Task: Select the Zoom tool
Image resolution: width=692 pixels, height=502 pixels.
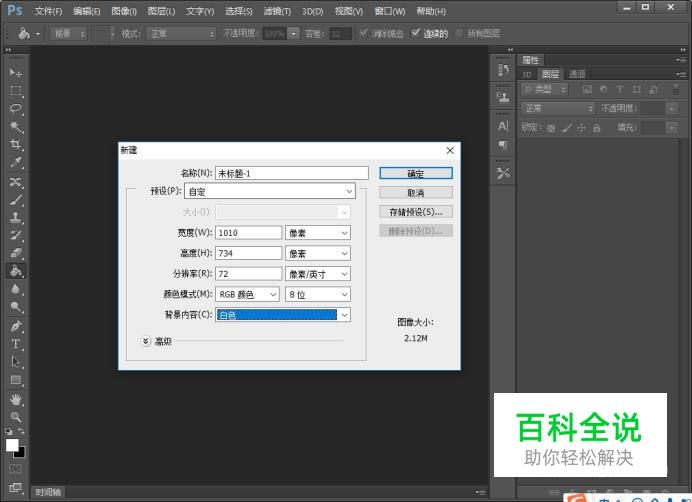Action: click(x=16, y=416)
